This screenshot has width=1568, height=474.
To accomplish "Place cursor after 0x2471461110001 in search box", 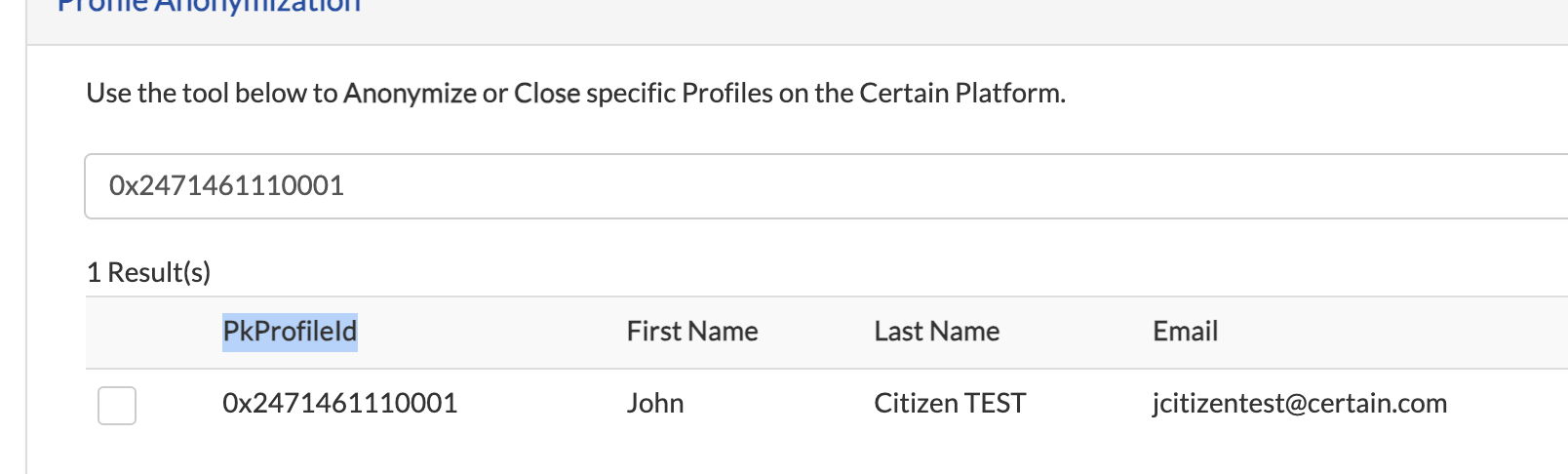I will tap(346, 186).
